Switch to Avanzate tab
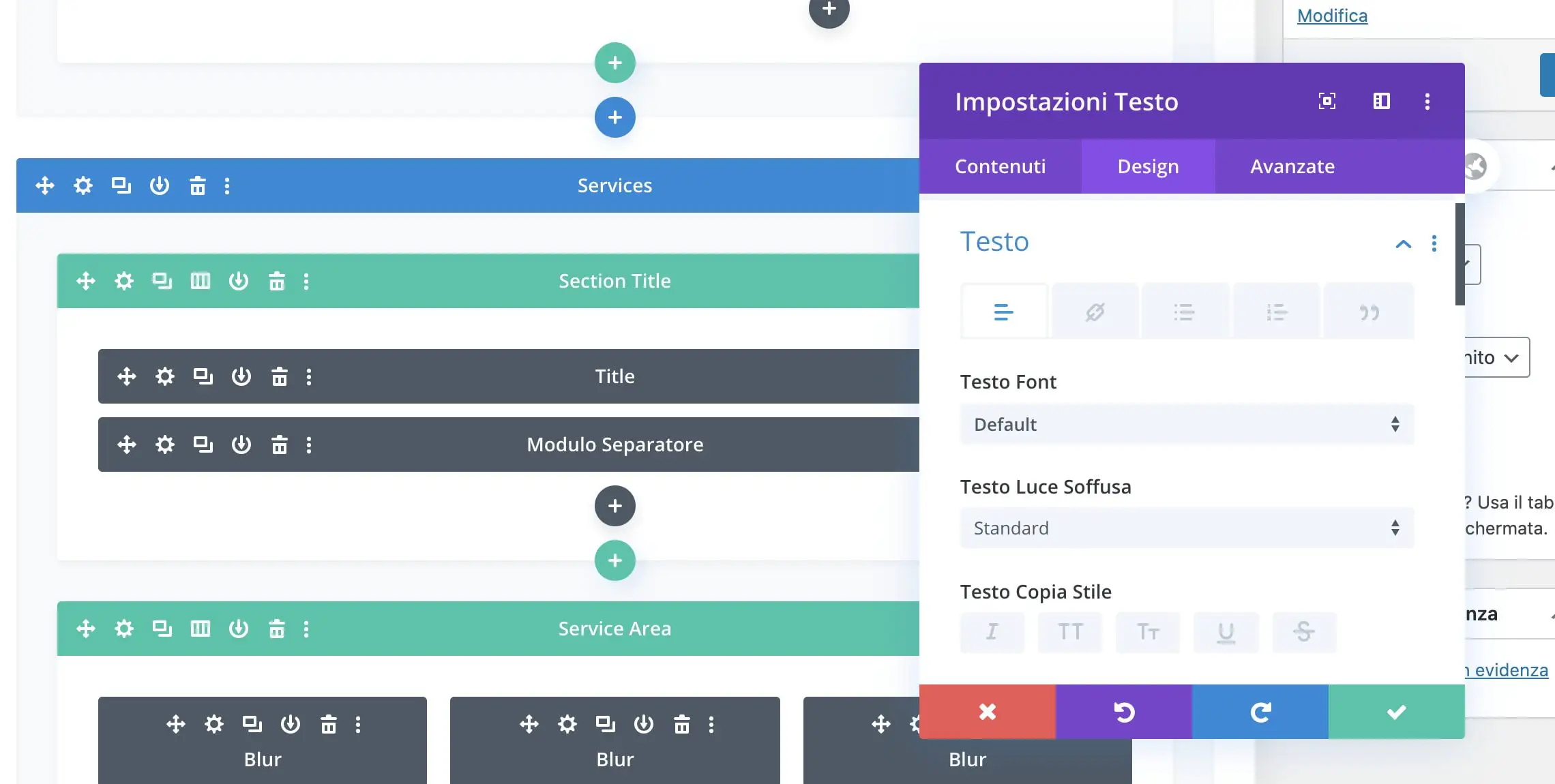The width and height of the screenshot is (1555, 784). pyautogui.click(x=1292, y=166)
